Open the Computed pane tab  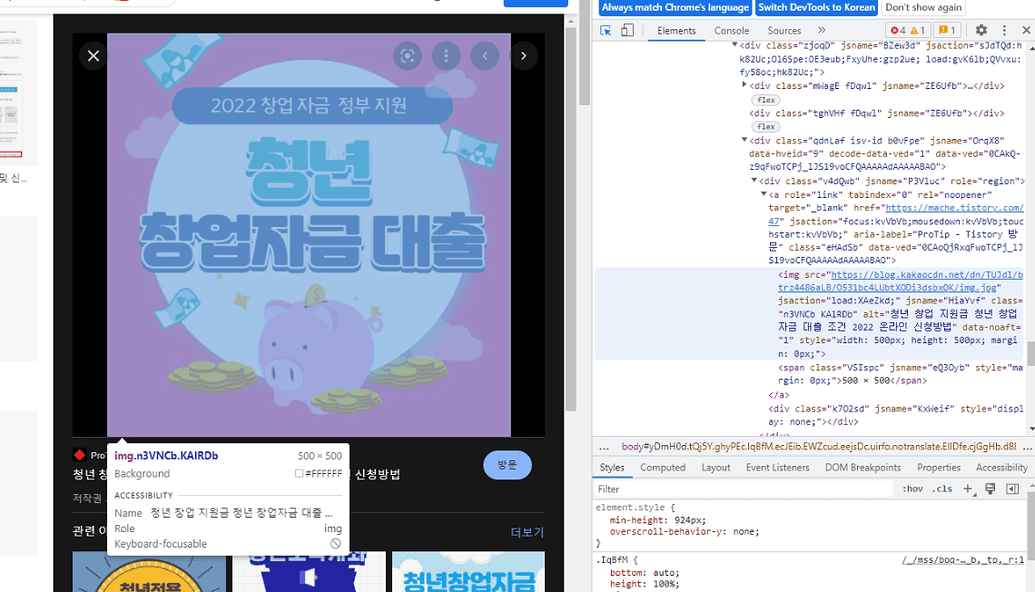pos(663,467)
